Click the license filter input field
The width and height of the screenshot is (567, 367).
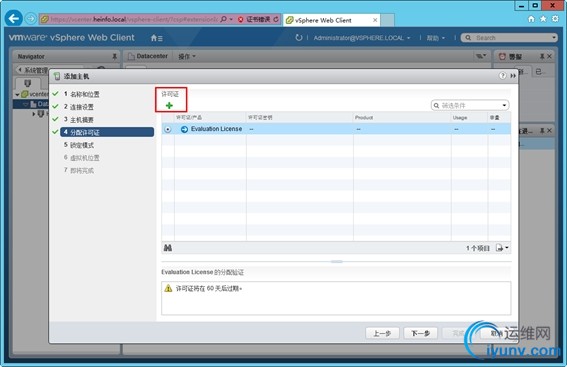(x=470, y=105)
